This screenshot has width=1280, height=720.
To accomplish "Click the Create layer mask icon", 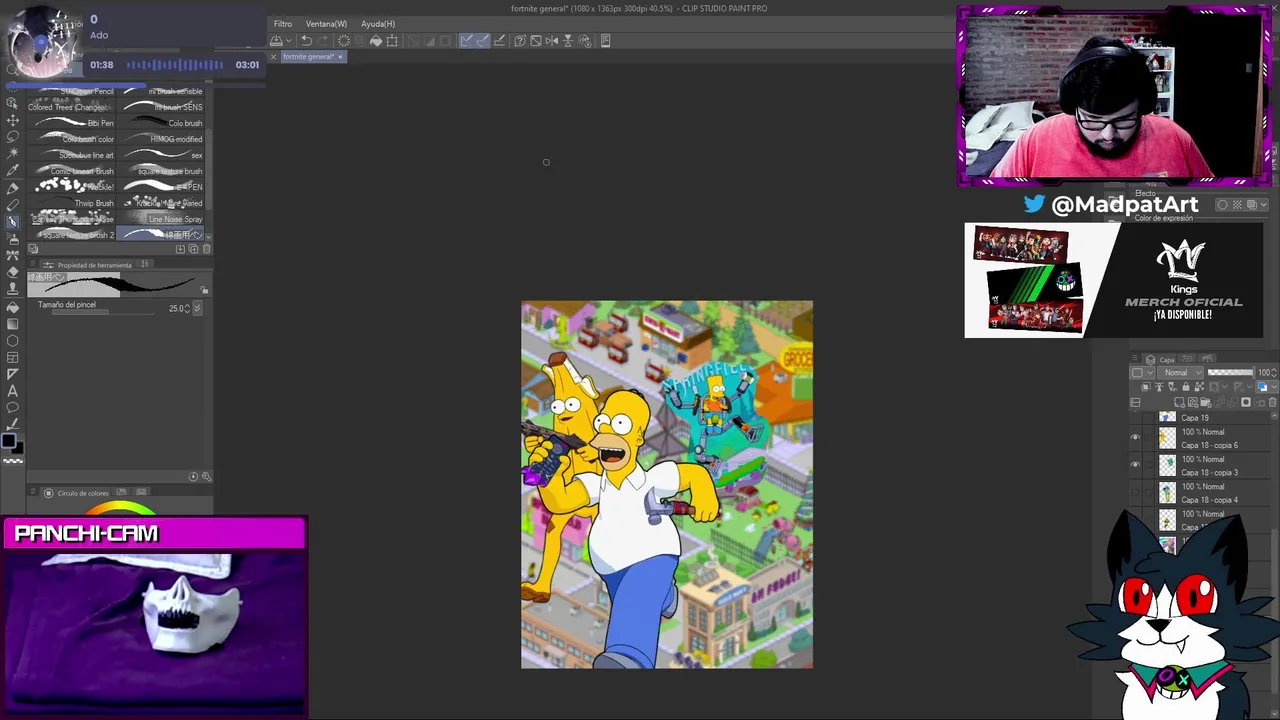I will (x=1246, y=403).
